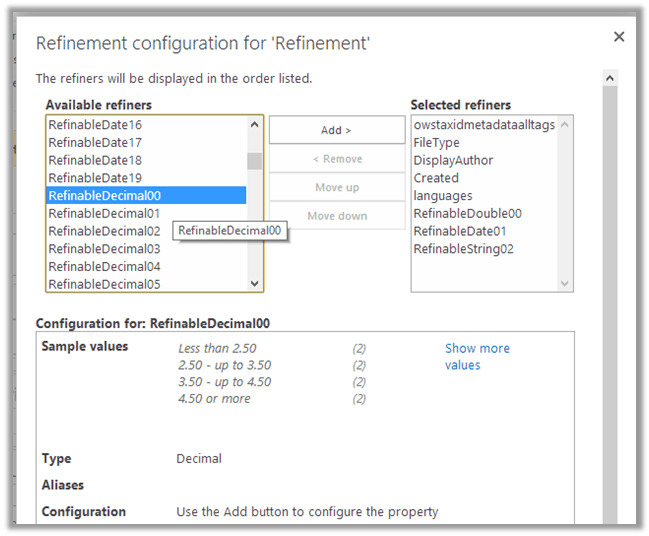The width and height of the screenshot is (649, 536).
Task: Select RefinableDecimal03 in the list
Action: point(104,249)
